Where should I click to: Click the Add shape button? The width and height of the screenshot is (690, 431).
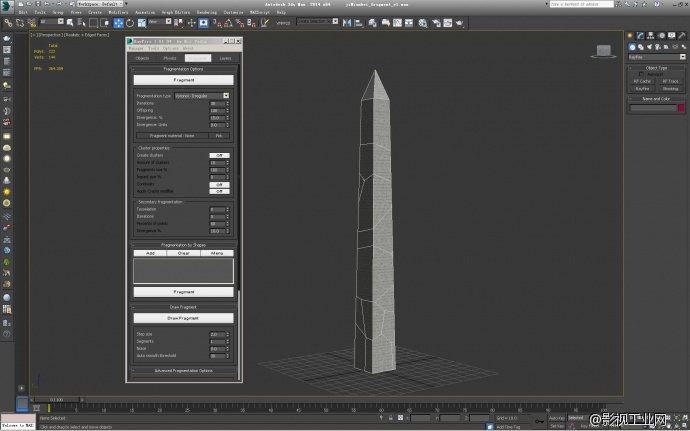(x=150, y=253)
